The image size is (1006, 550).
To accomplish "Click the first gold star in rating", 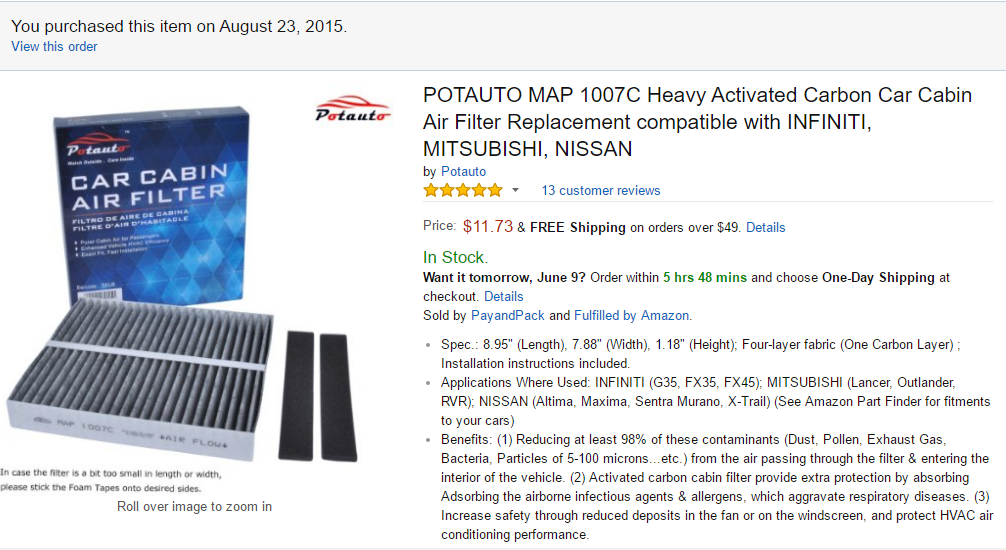I will pos(432,190).
